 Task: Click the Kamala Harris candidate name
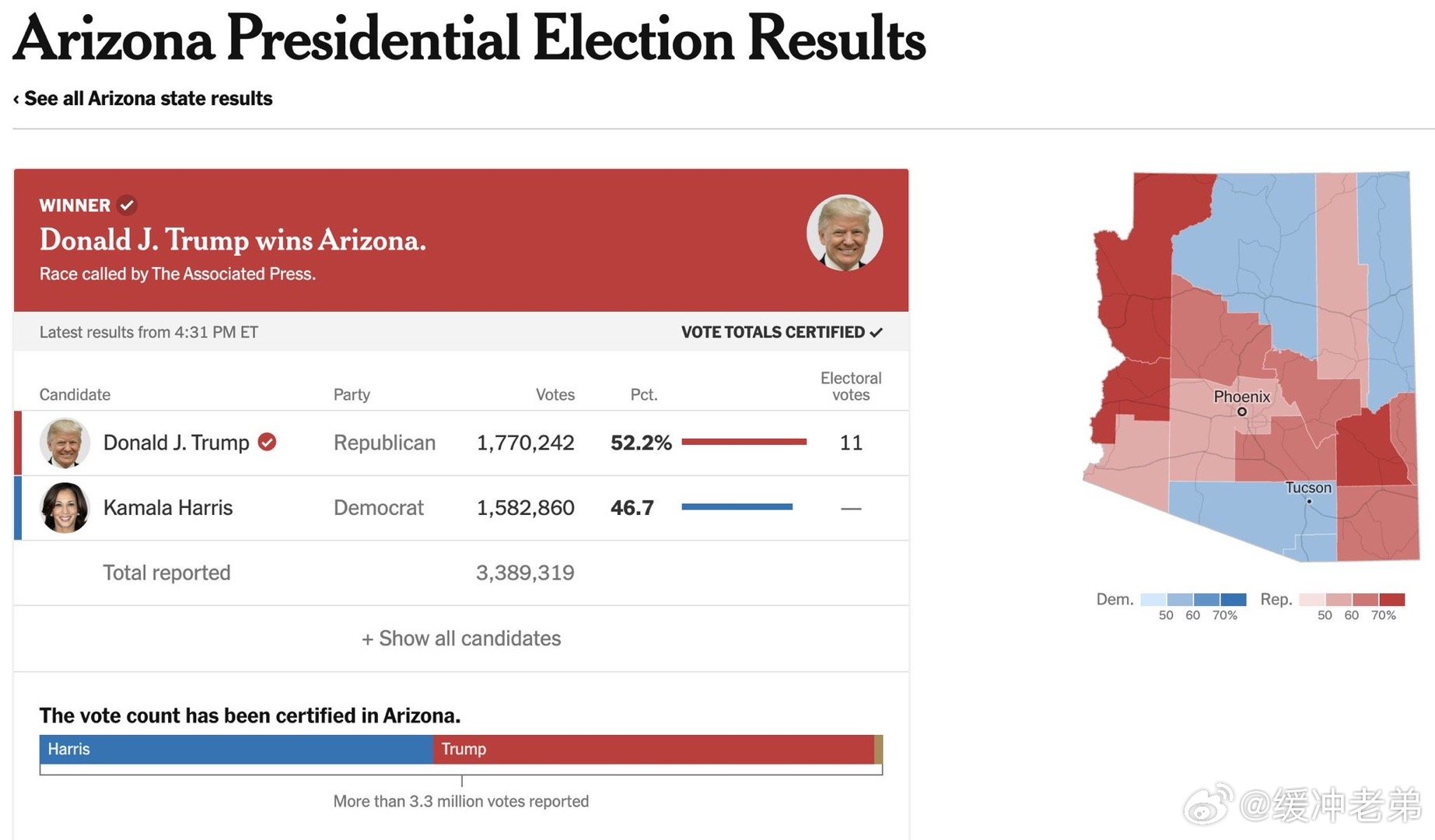pos(168,508)
